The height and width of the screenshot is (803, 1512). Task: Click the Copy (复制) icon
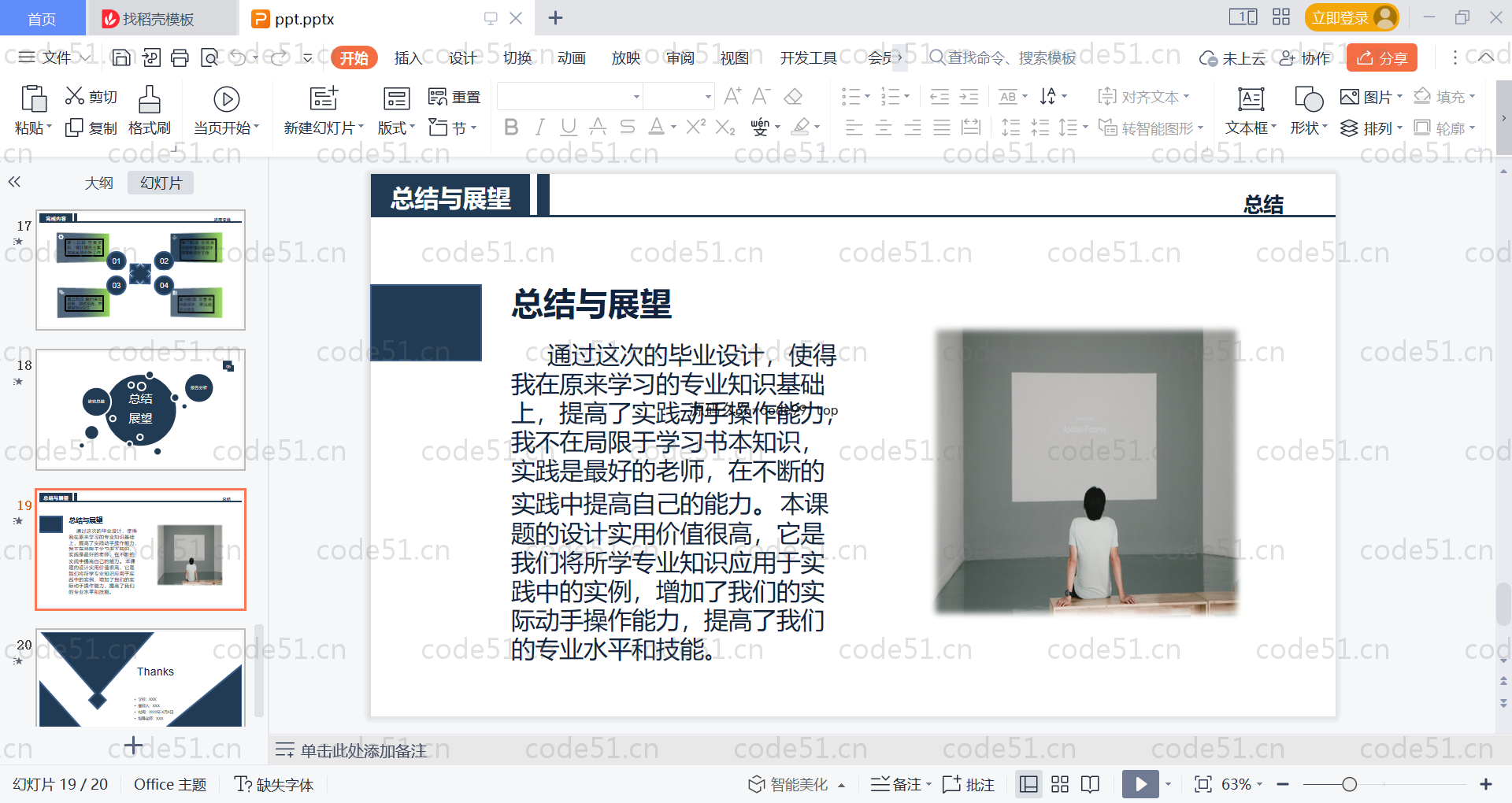point(74,128)
